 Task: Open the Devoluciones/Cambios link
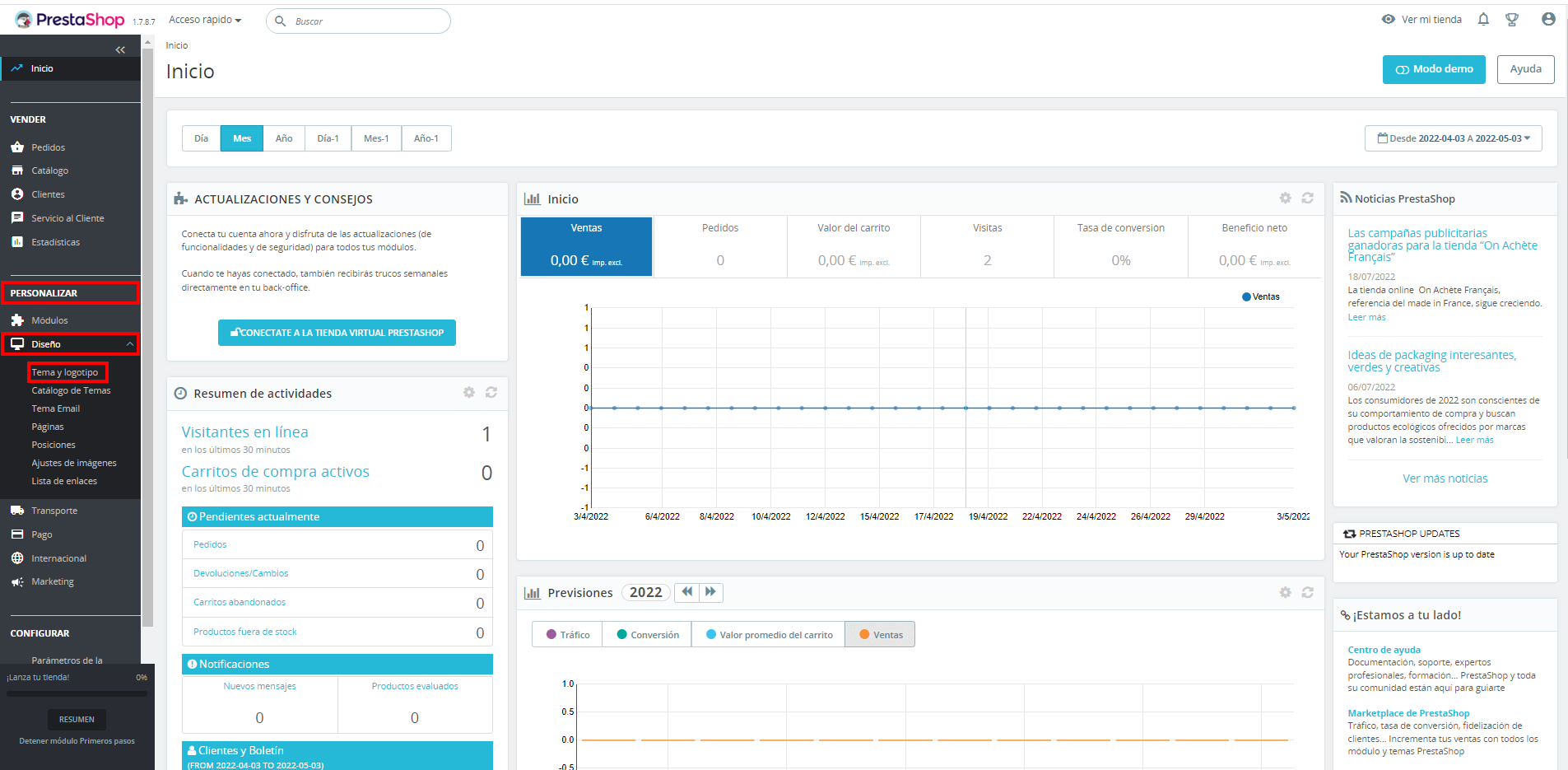240,573
